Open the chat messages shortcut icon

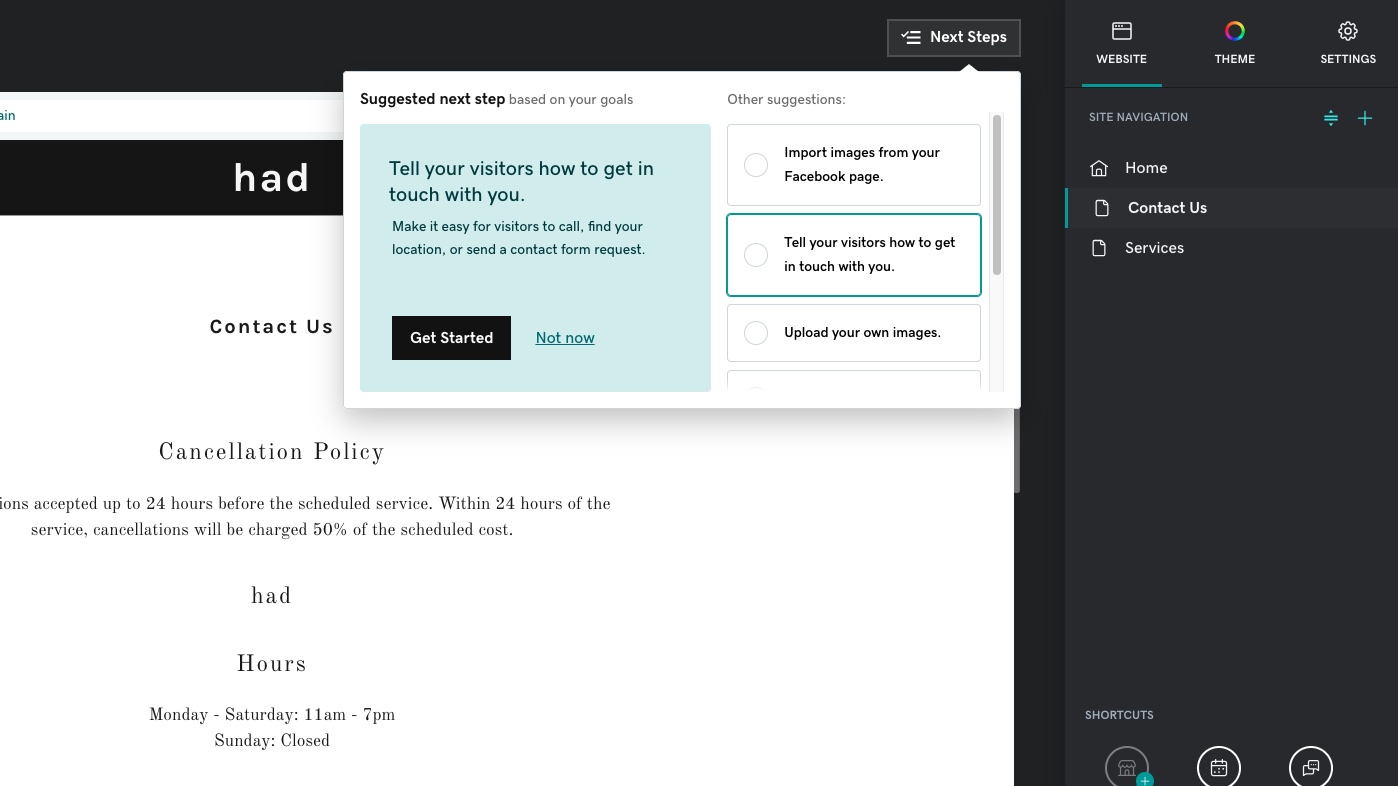(1311, 768)
